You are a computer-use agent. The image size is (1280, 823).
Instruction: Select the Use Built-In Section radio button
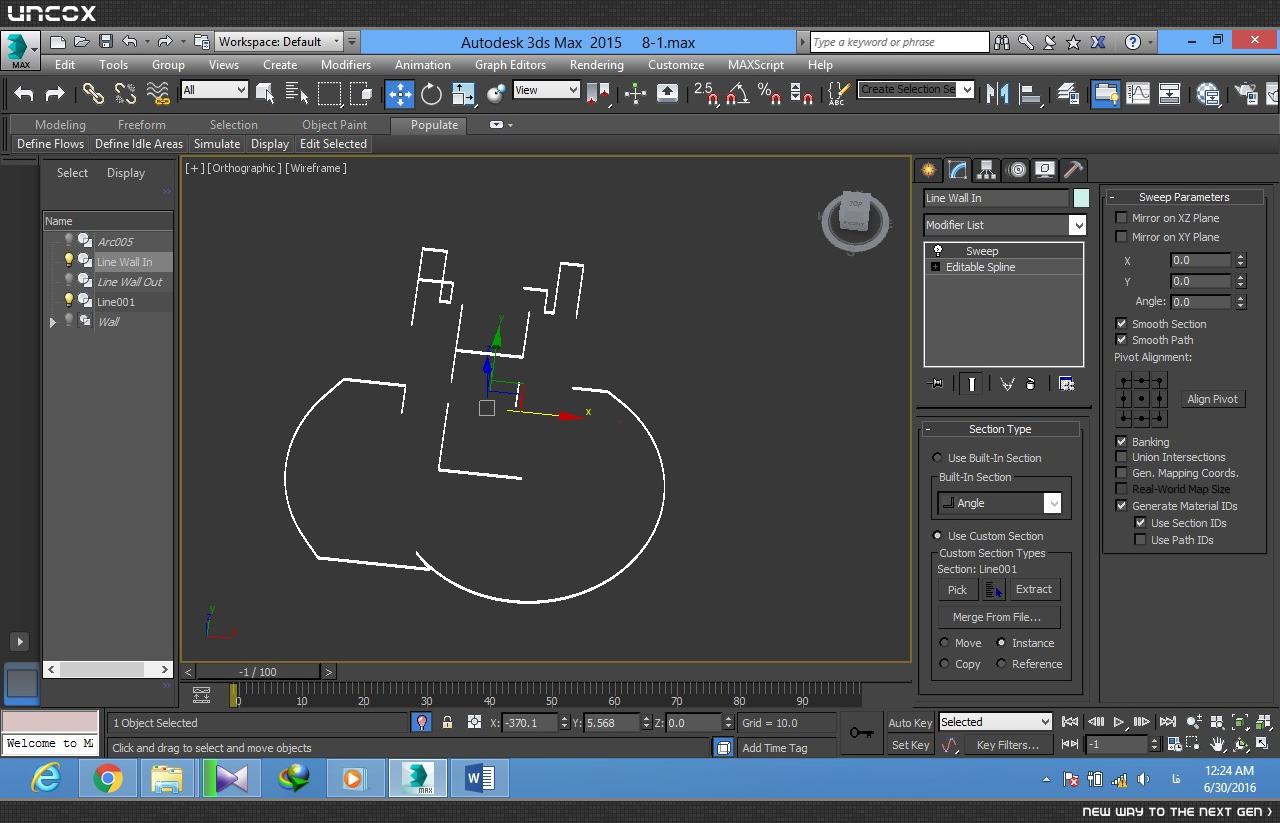tap(937, 458)
